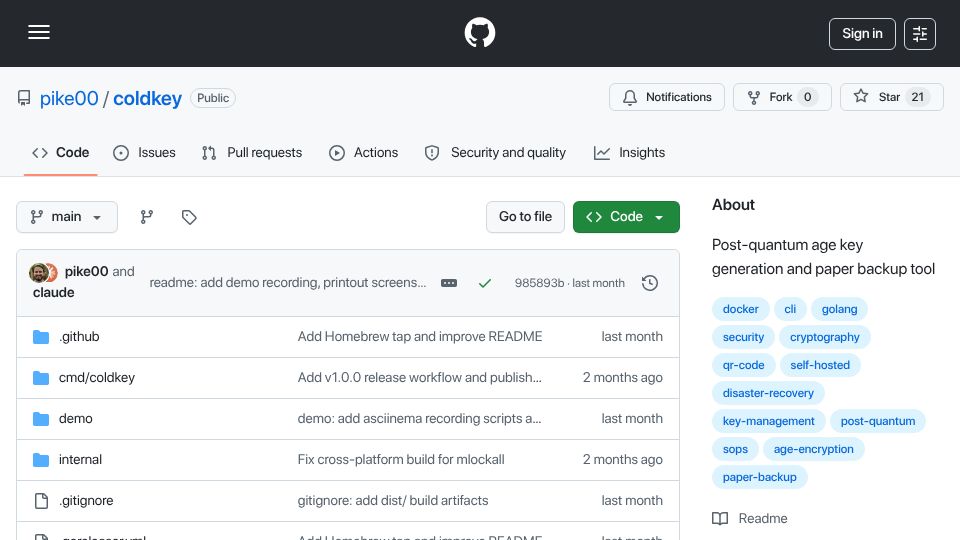Click the folder icon beside cmd/coldkey

pos(41,378)
